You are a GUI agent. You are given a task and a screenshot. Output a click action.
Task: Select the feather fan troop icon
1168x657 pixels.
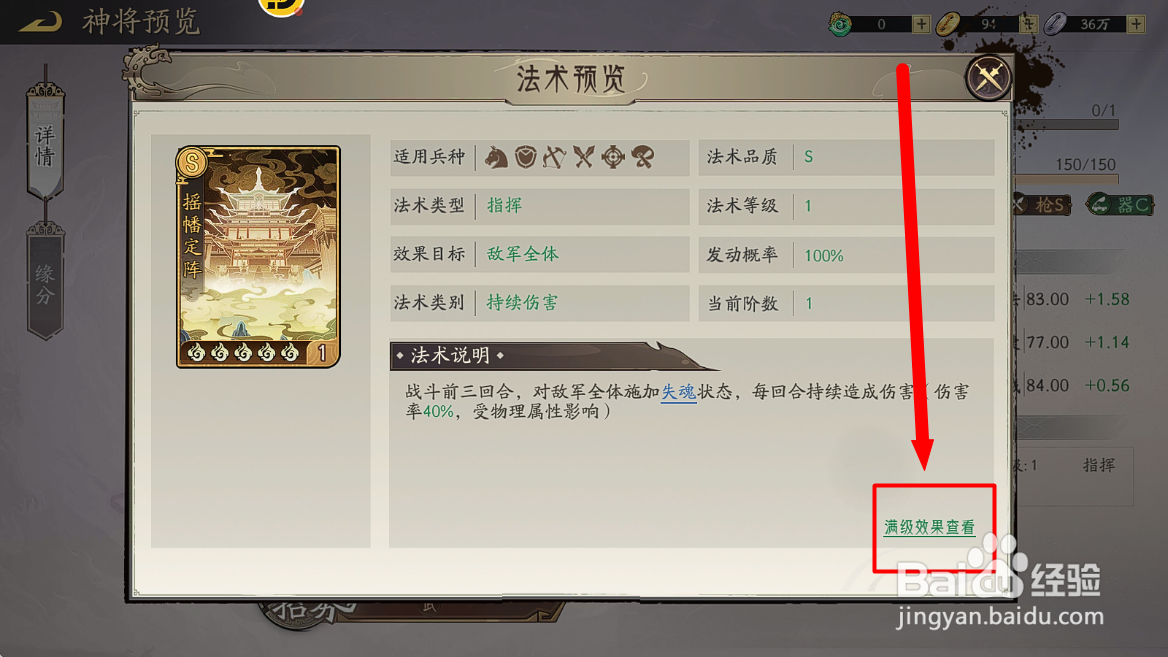tap(643, 157)
